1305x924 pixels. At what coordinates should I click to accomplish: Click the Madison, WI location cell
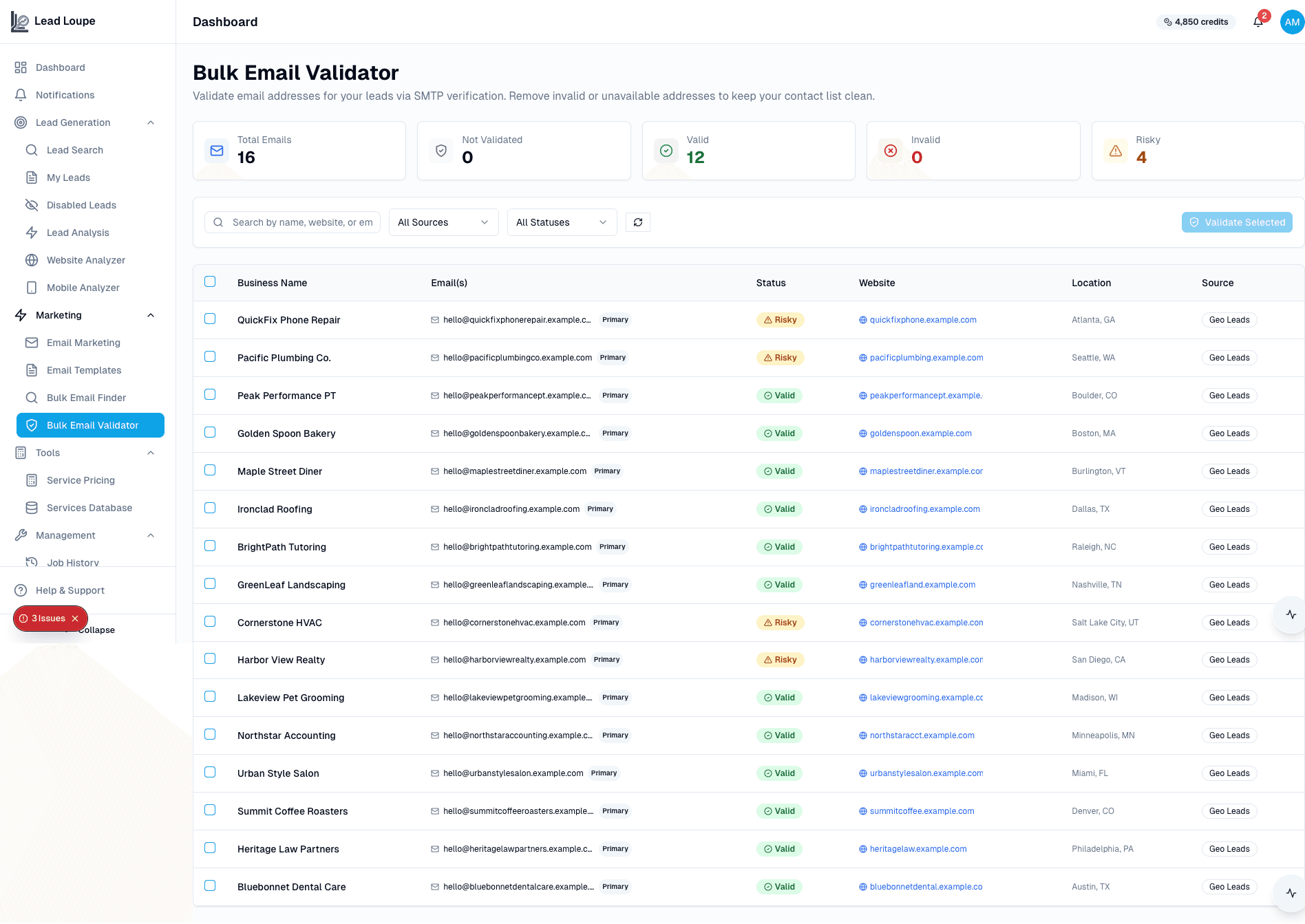point(1094,698)
